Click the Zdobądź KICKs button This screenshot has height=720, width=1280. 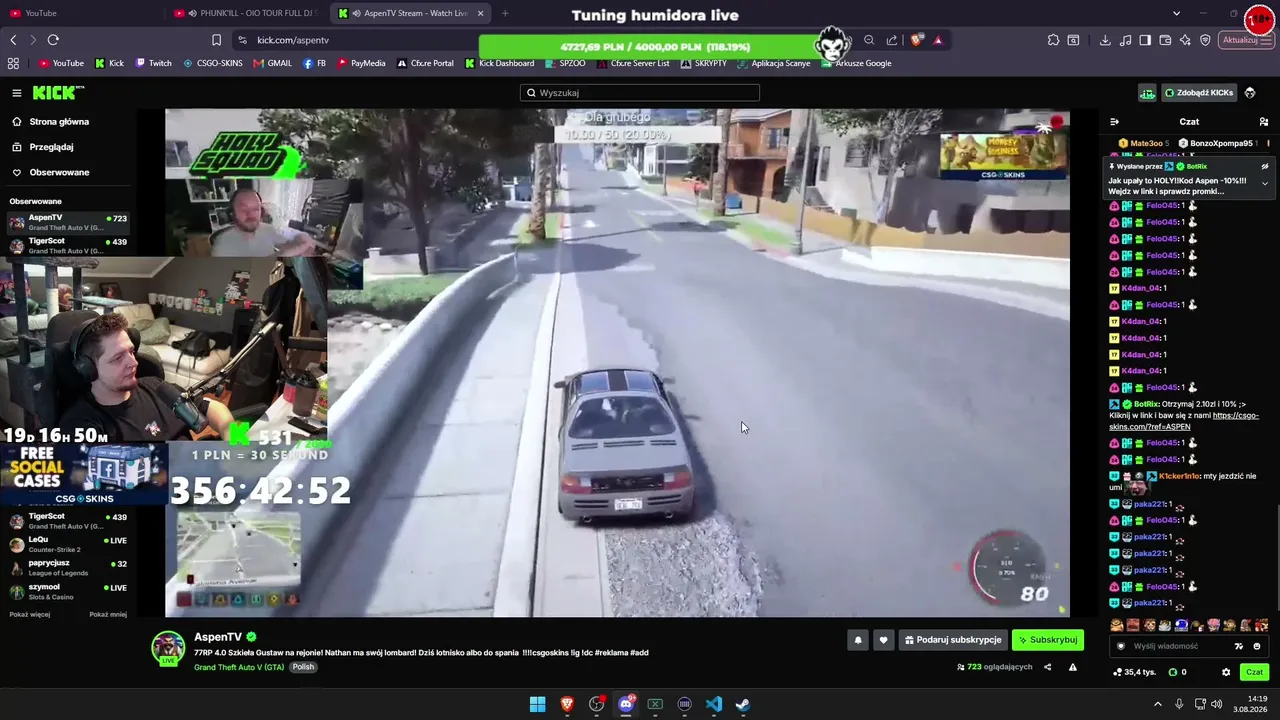tap(1199, 93)
